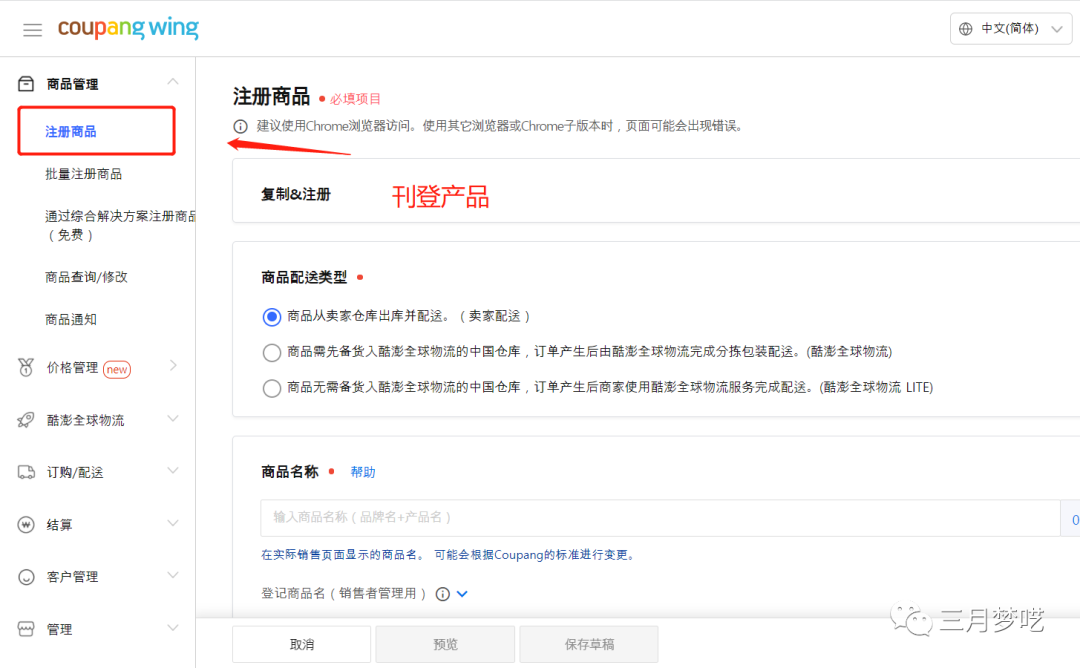Click the 管理 store icon
1080x668 pixels.
pos(26,629)
